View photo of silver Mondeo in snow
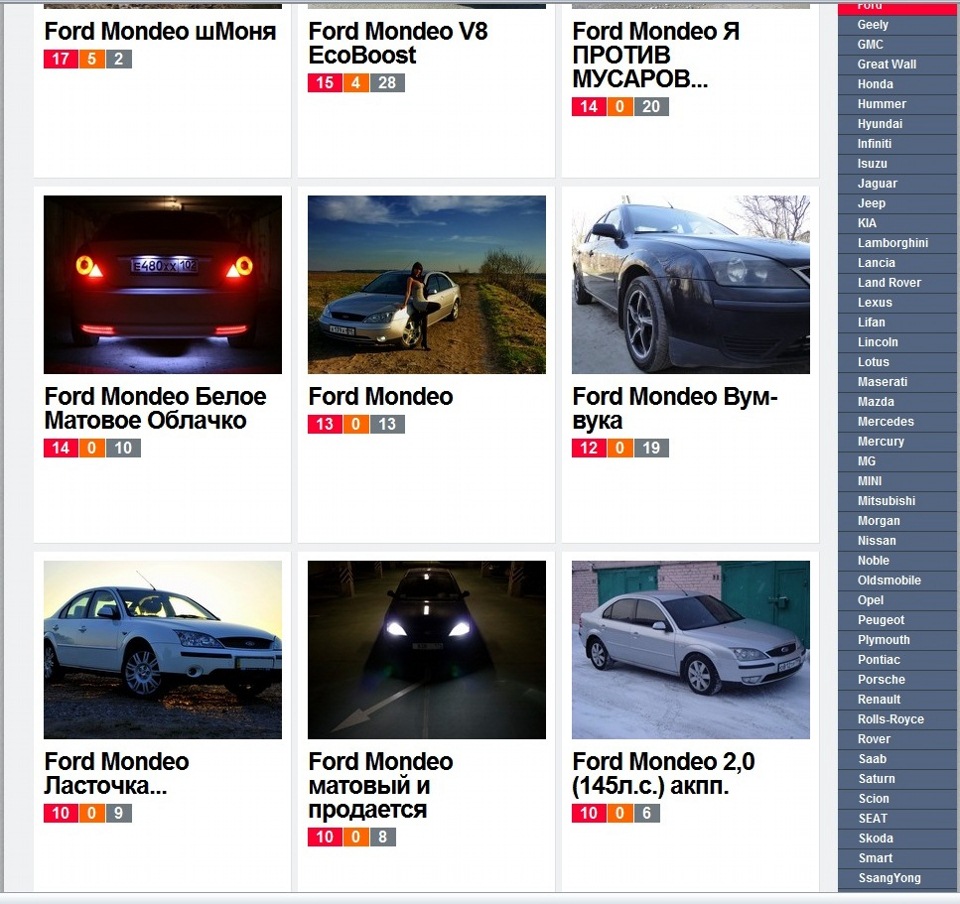Image resolution: width=960 pixels, height=904 pixels. coord(691,650)
